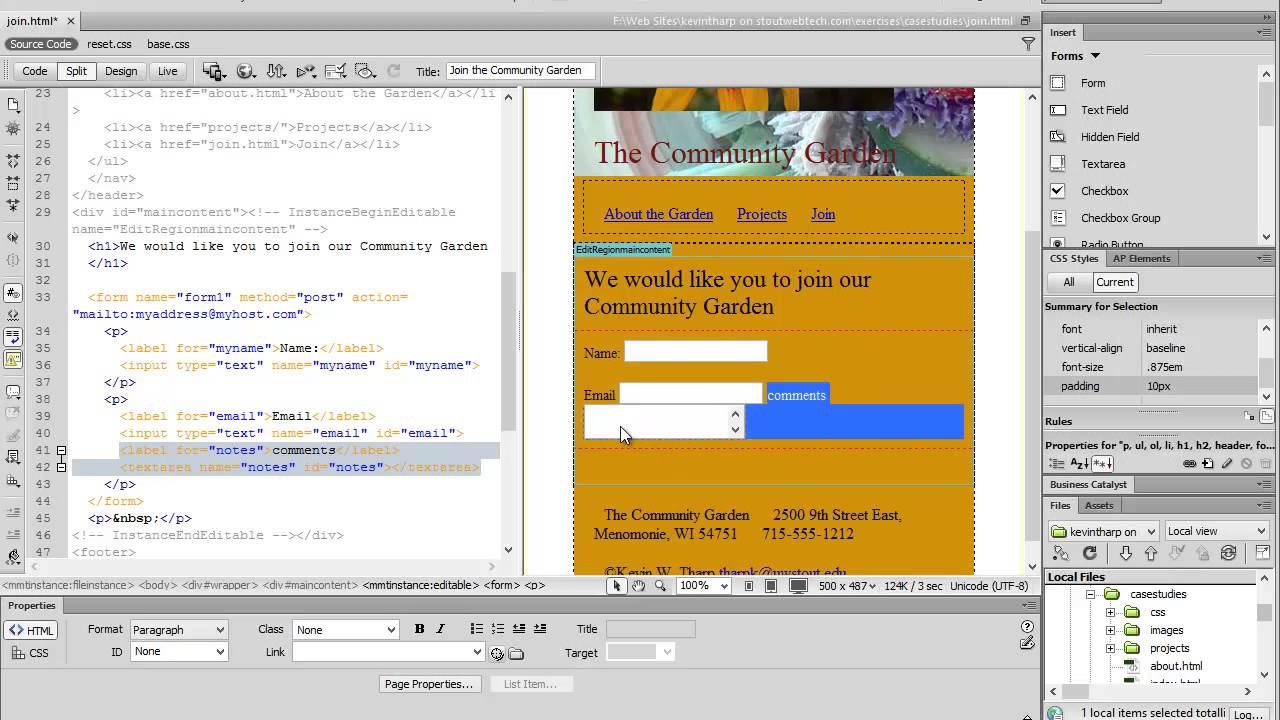1280x720 pixels.
Task: Click the New CSS Rule icon
Action: click(x=1208, y=464)
